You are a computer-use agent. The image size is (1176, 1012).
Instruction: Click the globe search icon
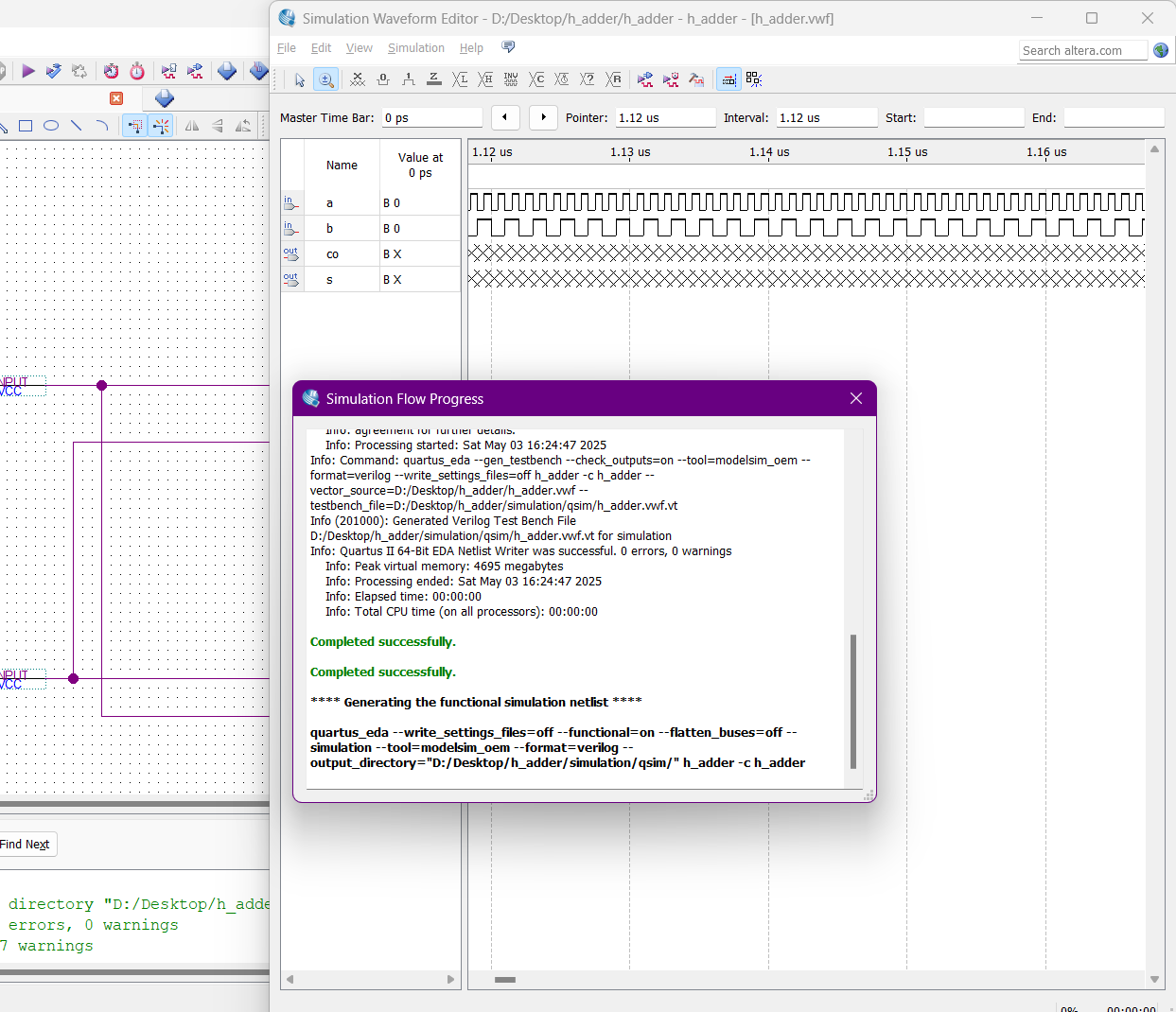[1161, 50]
